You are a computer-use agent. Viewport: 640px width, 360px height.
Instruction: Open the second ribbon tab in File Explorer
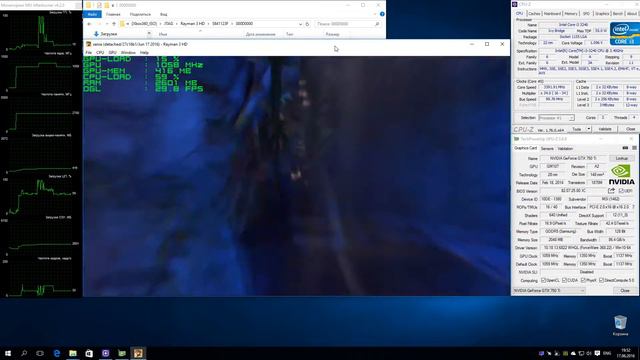[x=113, y=14]
